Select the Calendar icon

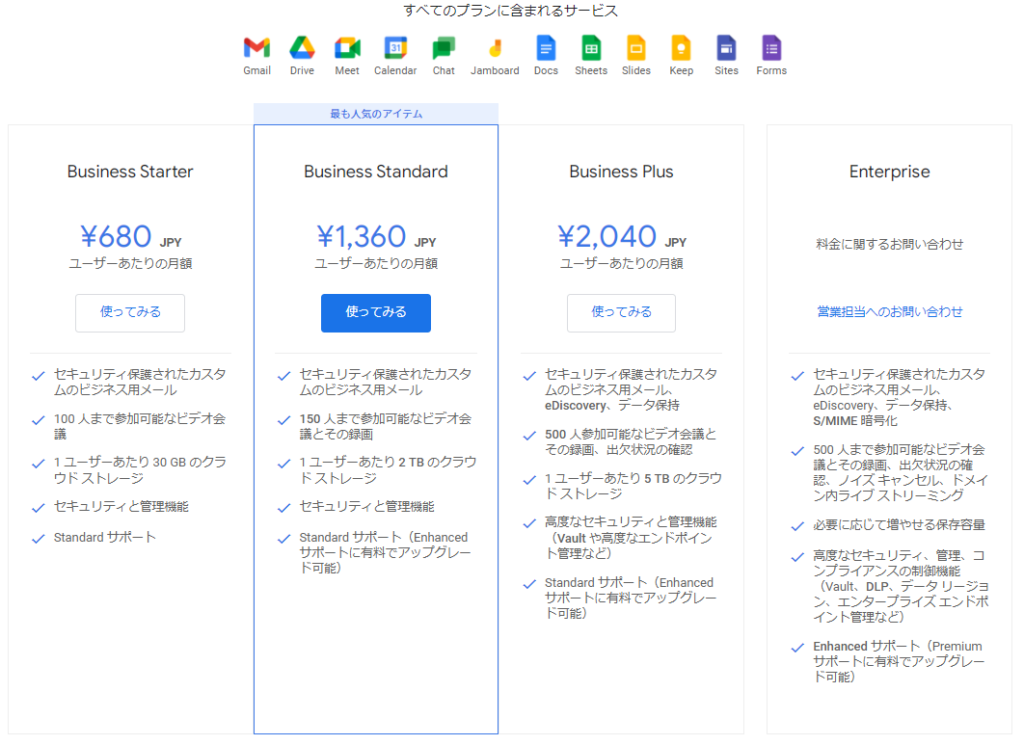(395, 48)
